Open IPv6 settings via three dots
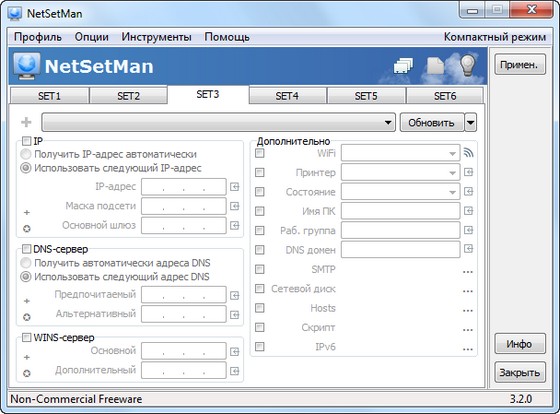 (468, 349)
